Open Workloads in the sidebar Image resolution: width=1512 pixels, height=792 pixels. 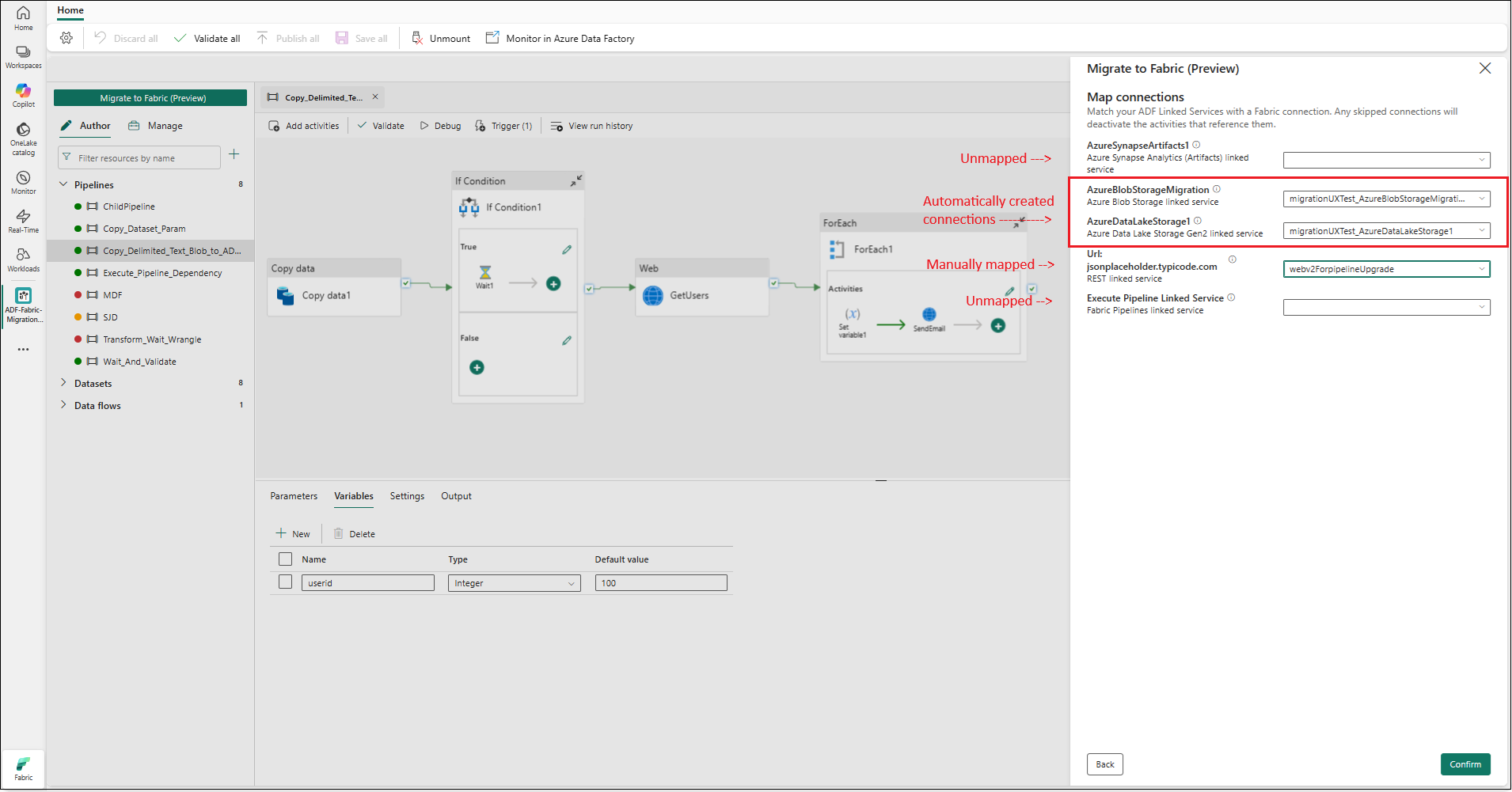tap(23, 260)
